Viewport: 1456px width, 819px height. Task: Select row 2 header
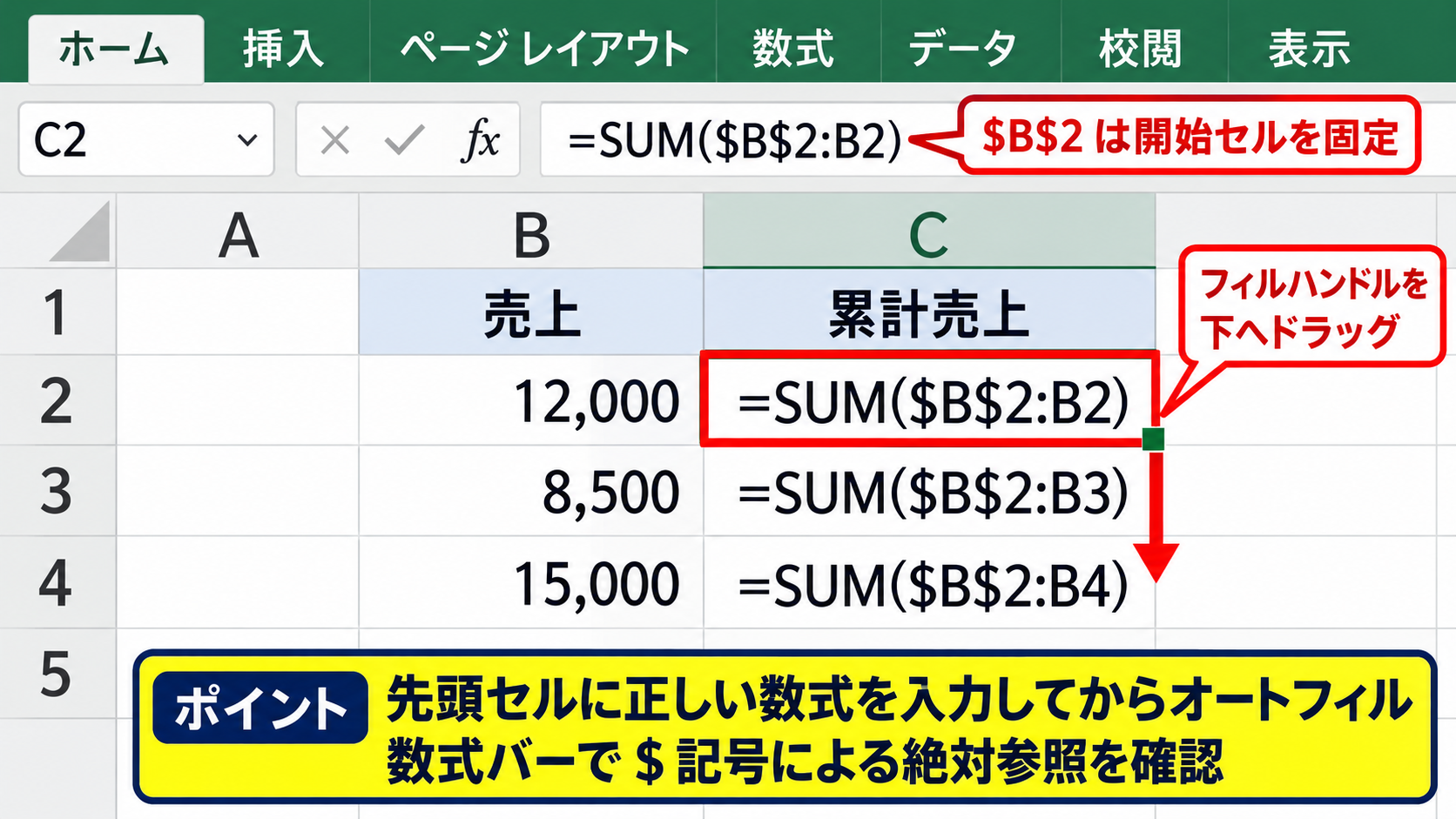click(57, 401)
